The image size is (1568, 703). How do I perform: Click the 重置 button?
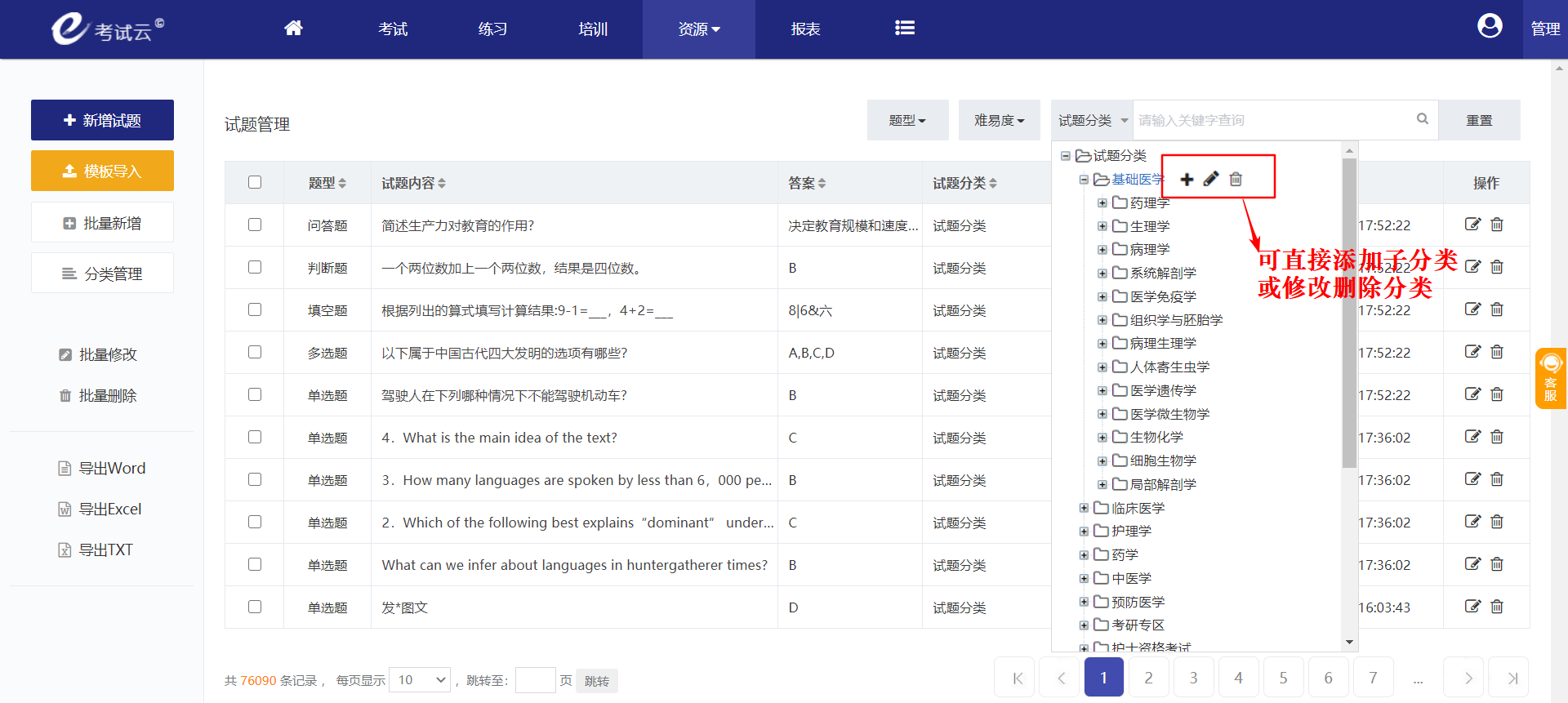coord(1479,120)
